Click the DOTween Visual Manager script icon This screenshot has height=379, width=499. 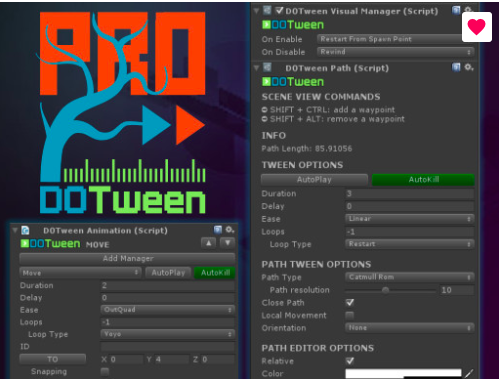point(267,10)
